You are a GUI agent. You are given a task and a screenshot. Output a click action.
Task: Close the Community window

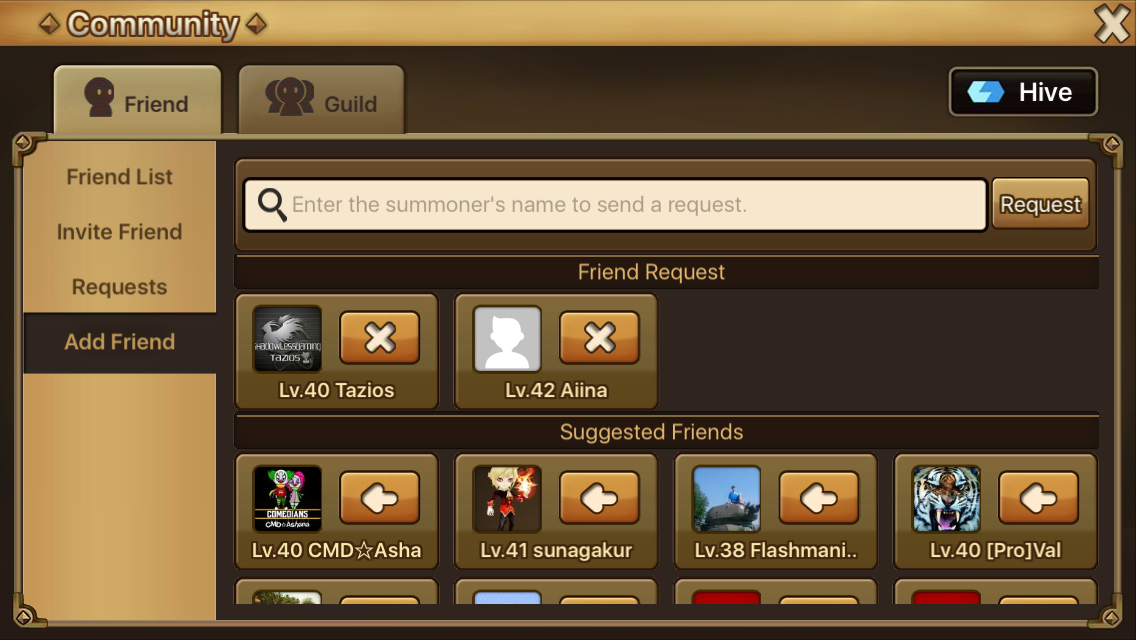(1112, 23)
